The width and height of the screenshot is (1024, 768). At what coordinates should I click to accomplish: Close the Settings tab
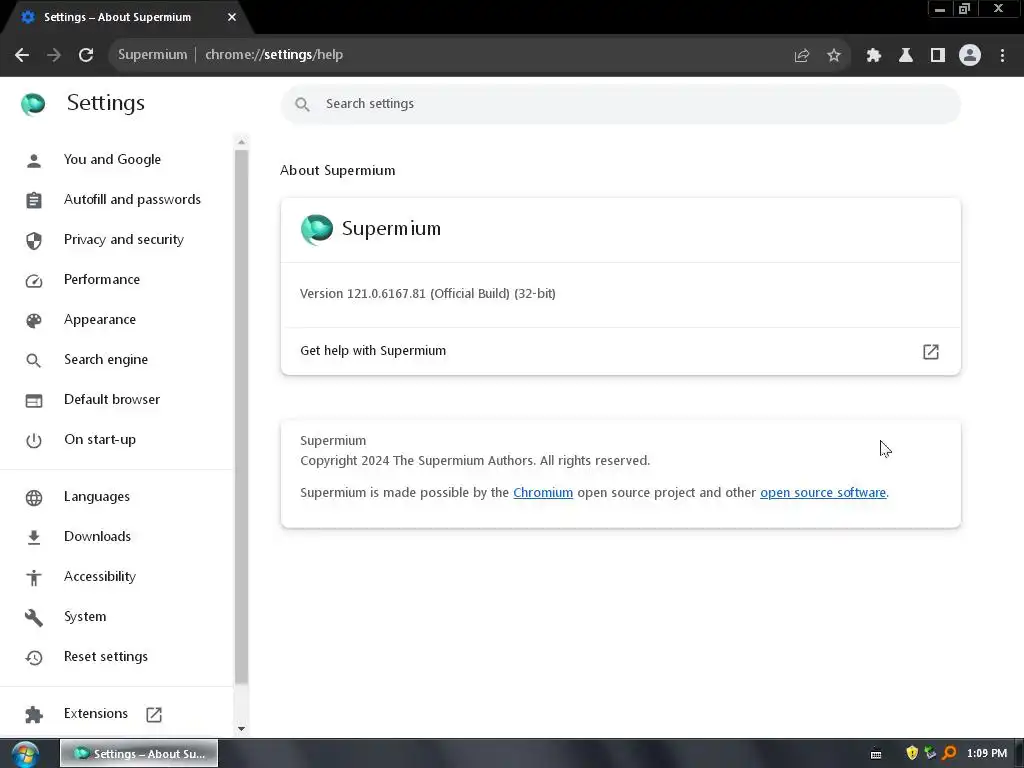click(232, 18)
